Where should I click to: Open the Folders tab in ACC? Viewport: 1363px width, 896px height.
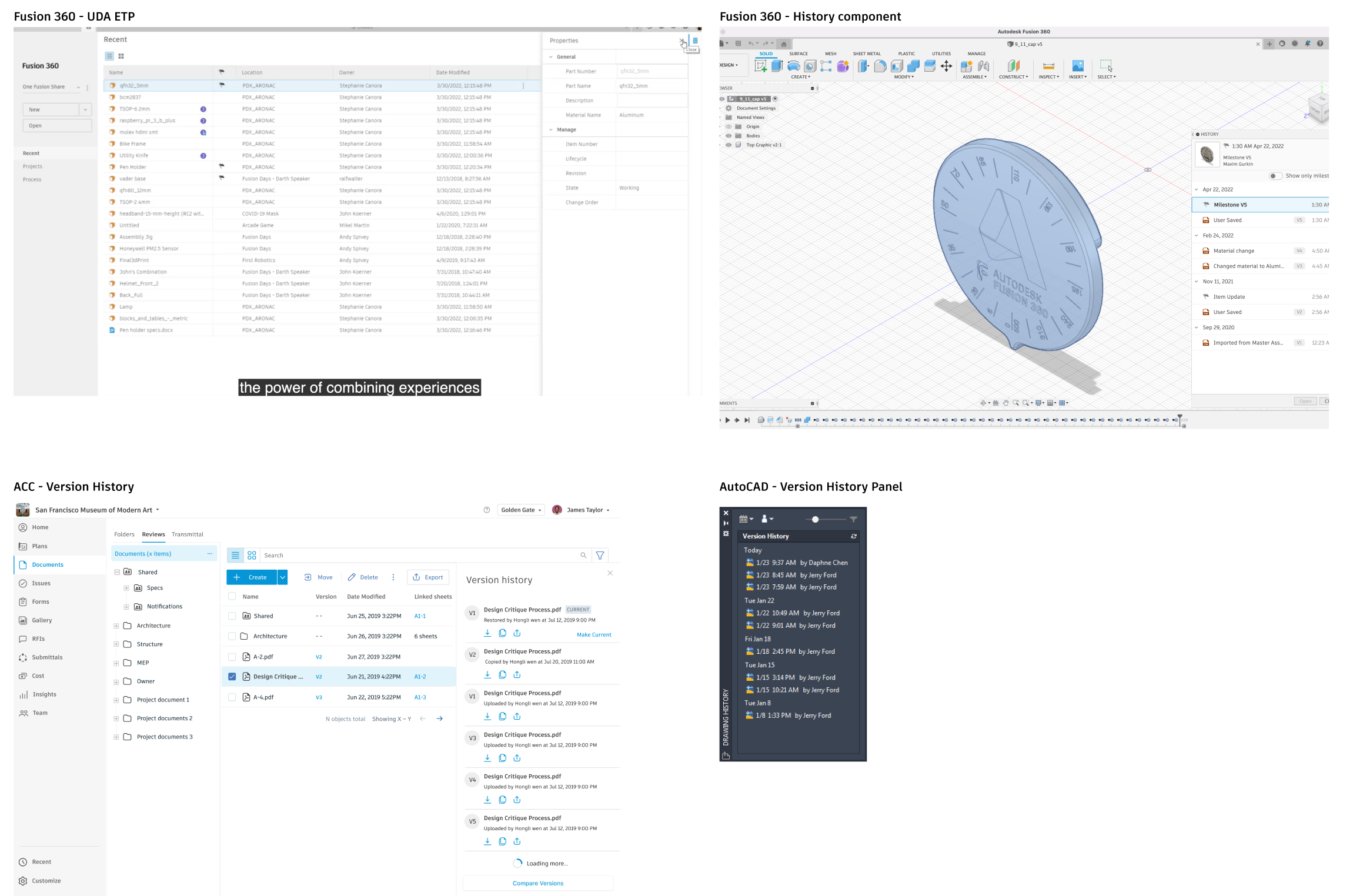tap(124, 534)
